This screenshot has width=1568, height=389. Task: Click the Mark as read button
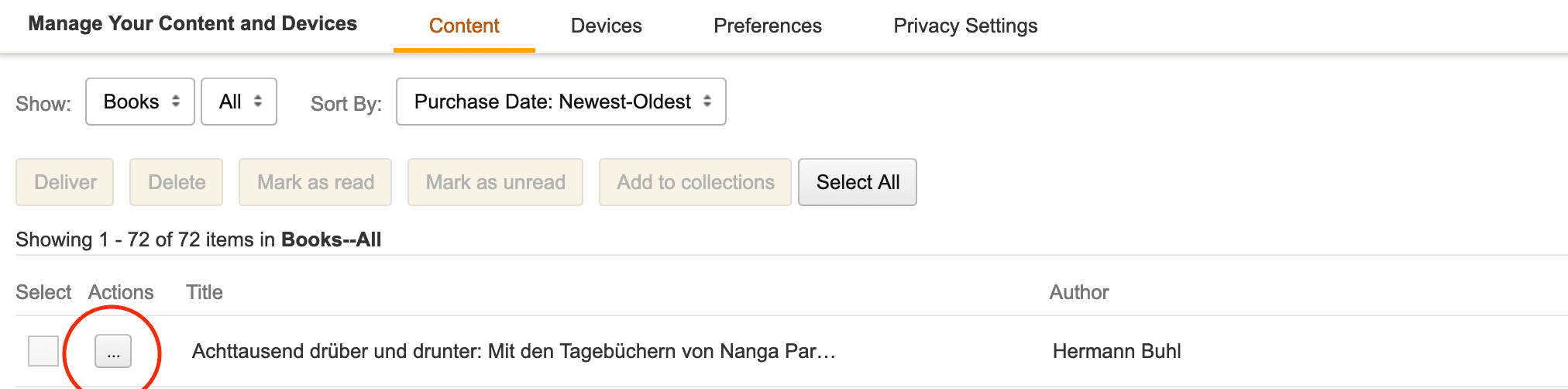click(x=315, y=182)
